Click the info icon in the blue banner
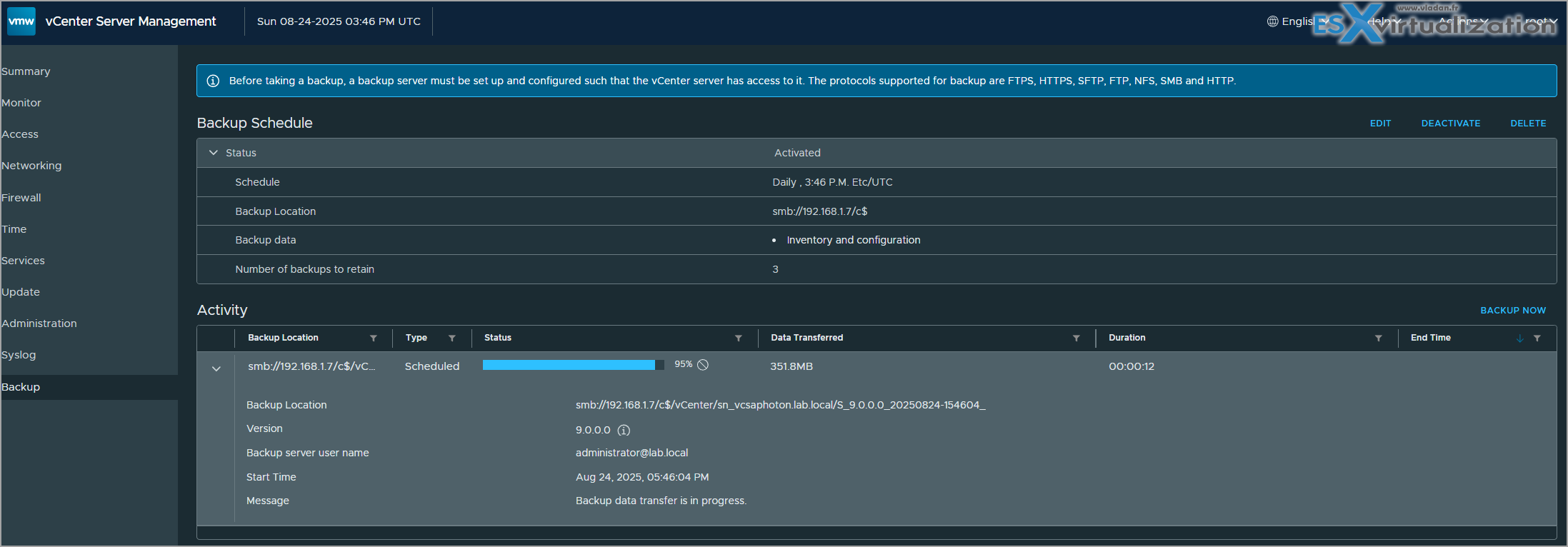 [213, 81]
